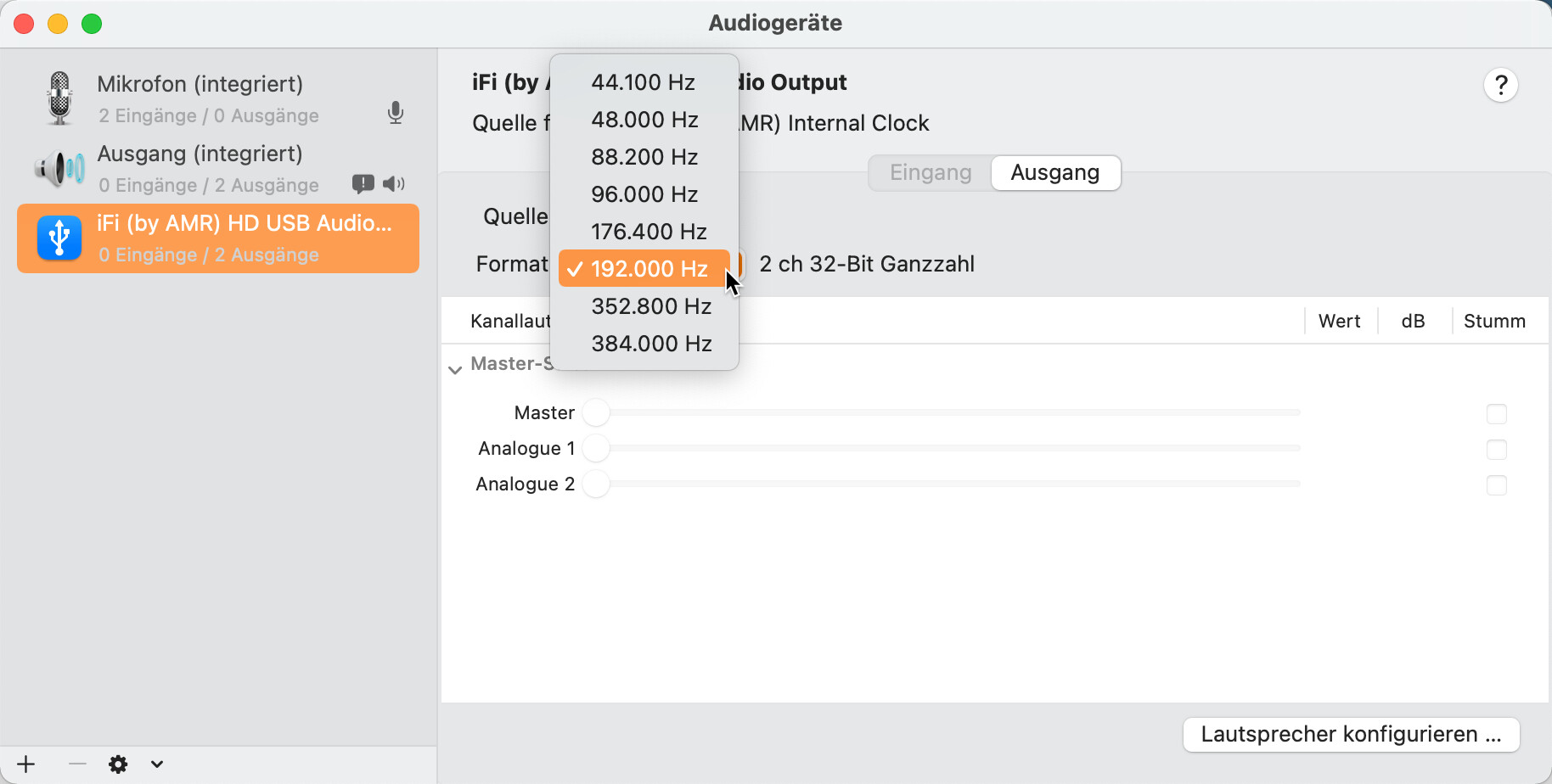Mute the Analogue 1 channel
Viewport: 1552px width, 784px height.
tap(1497, 450)
